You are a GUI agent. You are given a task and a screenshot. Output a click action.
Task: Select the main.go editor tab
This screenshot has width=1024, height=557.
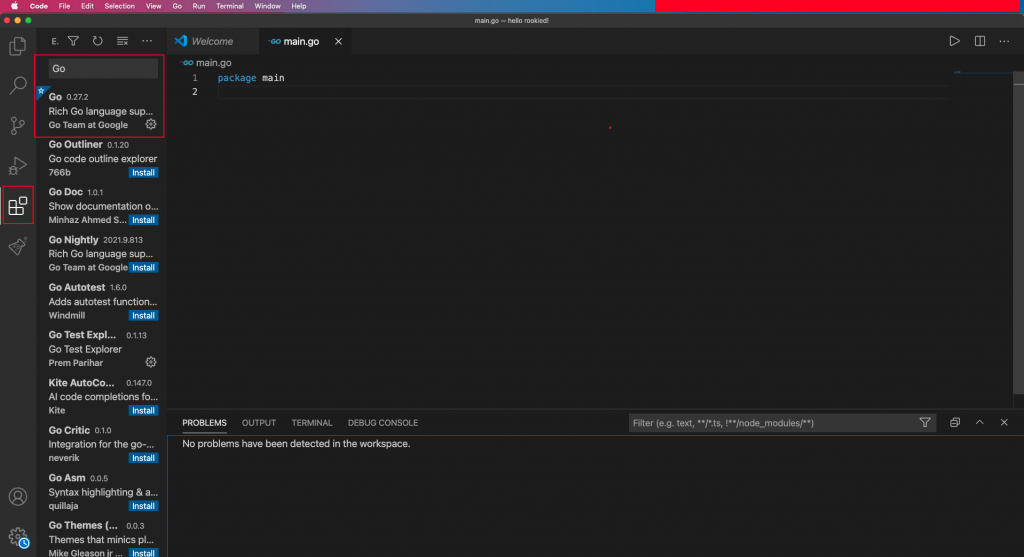point(301,41)
